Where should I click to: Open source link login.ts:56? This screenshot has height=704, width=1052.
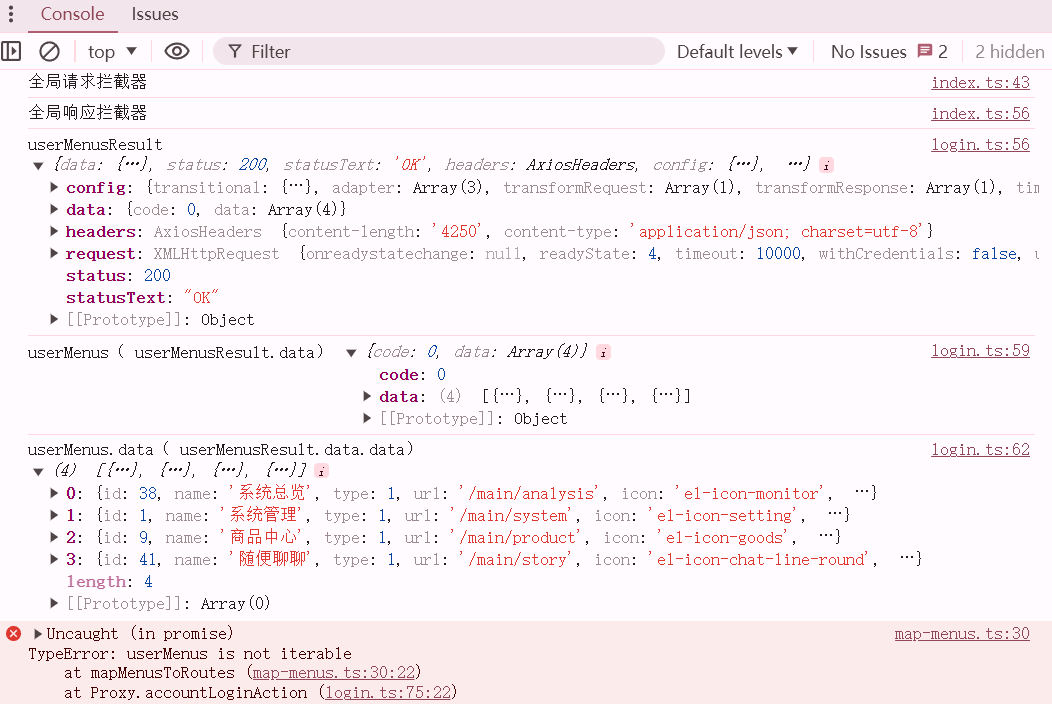980,144
